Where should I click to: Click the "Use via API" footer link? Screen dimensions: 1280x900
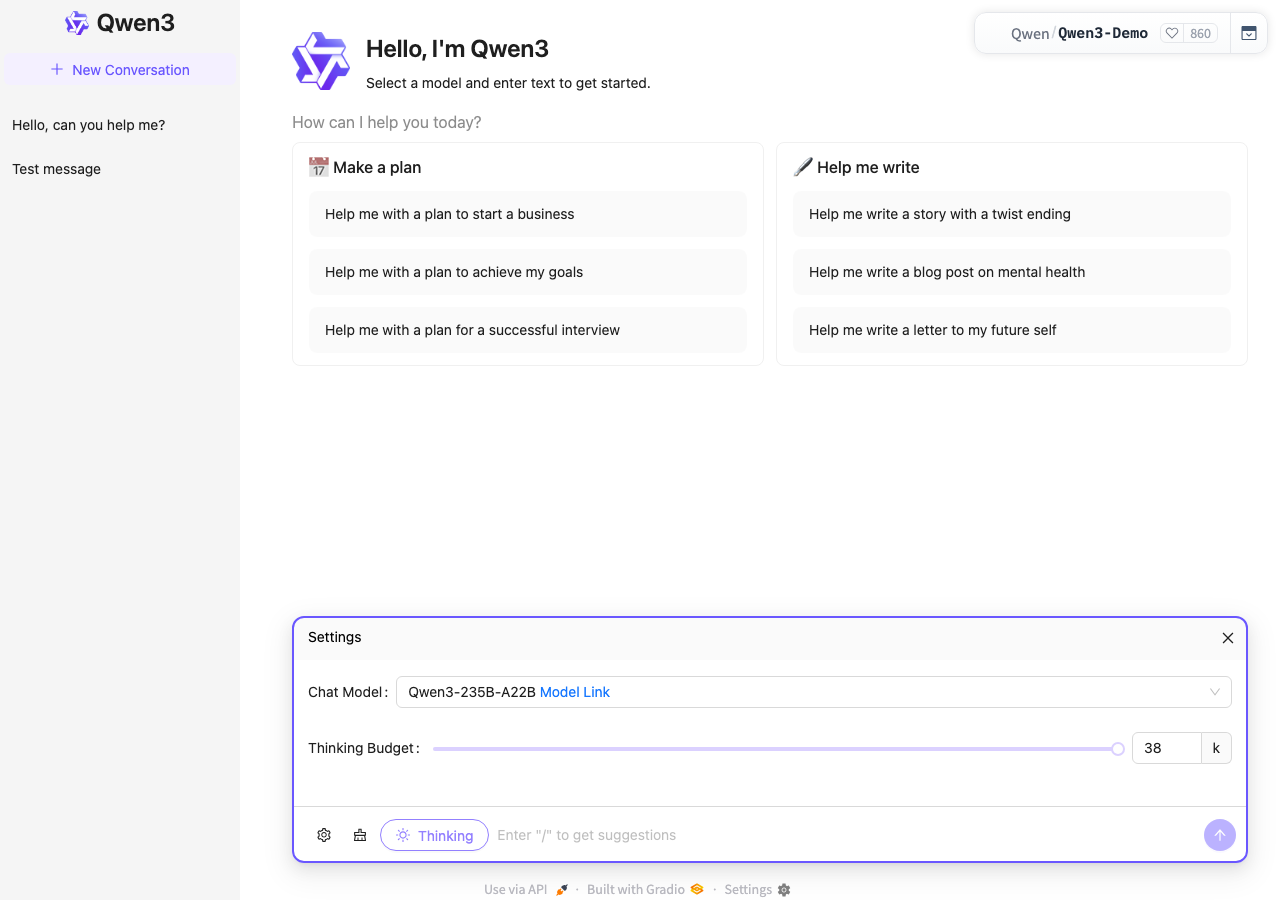[x=526, y=889]
